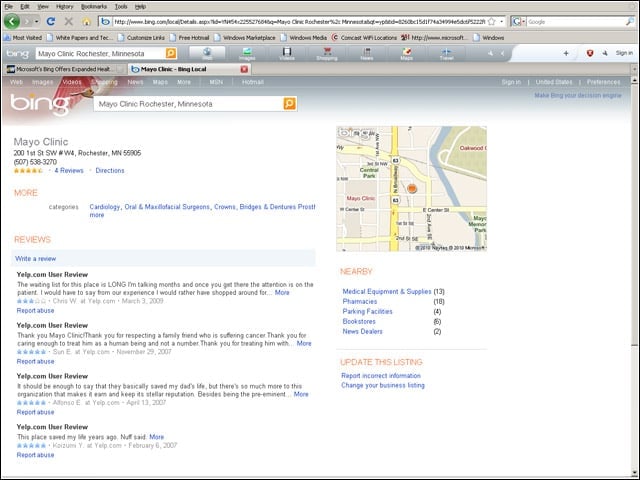Click Report incorrect information link
The width and height of the screenshot is (640, 480).
[381, 376]
